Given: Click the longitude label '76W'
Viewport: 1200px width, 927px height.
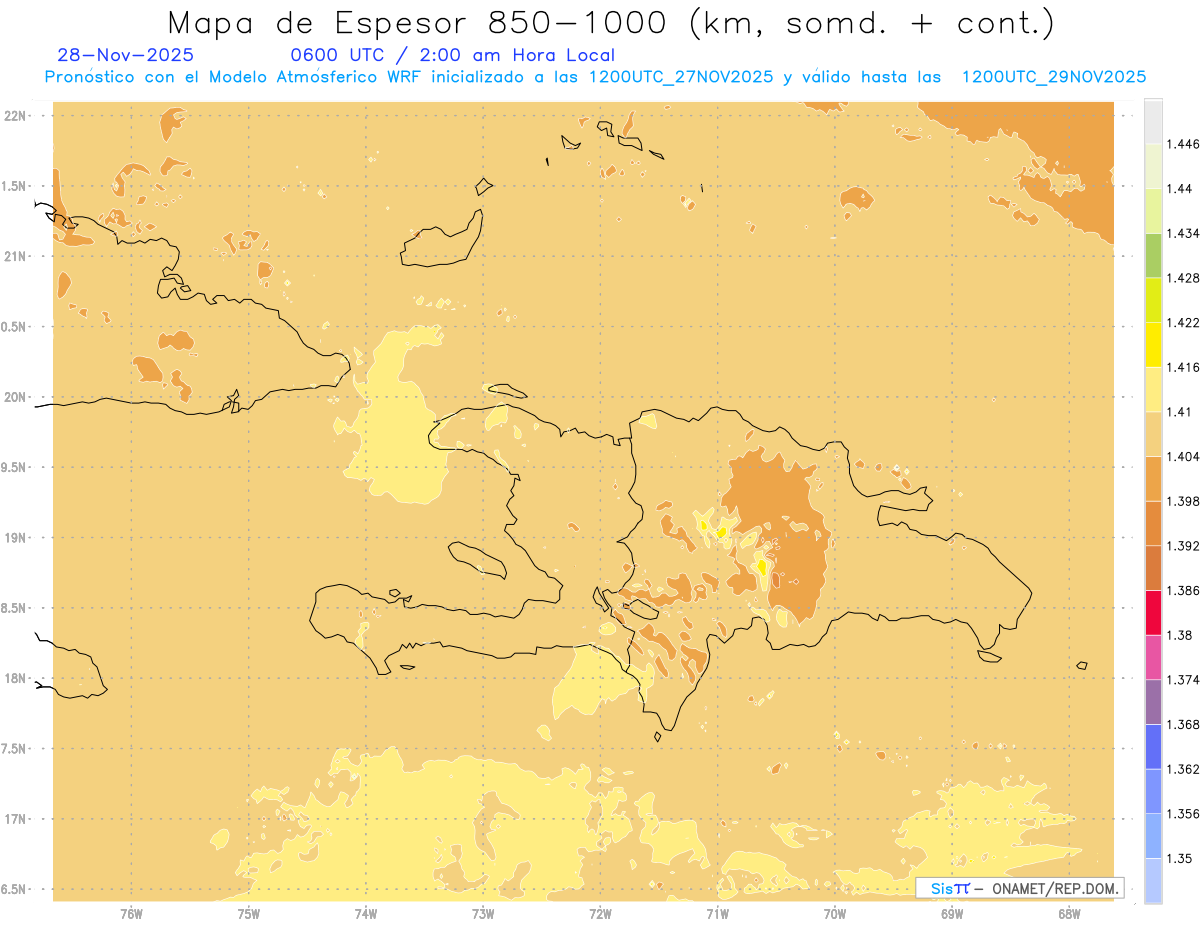Looking at the screenshot, I should 131,912.
